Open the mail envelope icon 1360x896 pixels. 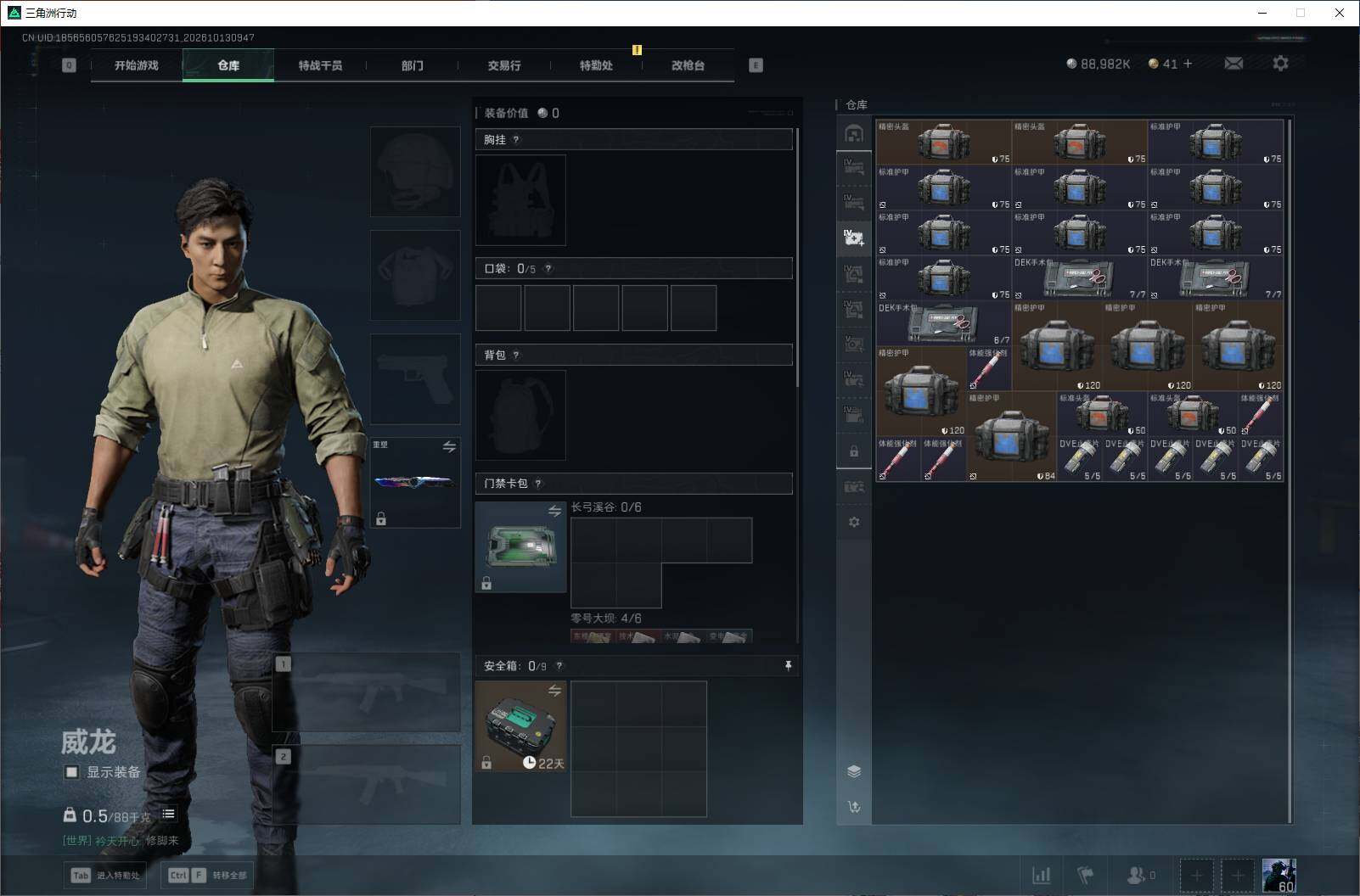coord(1234,64)
